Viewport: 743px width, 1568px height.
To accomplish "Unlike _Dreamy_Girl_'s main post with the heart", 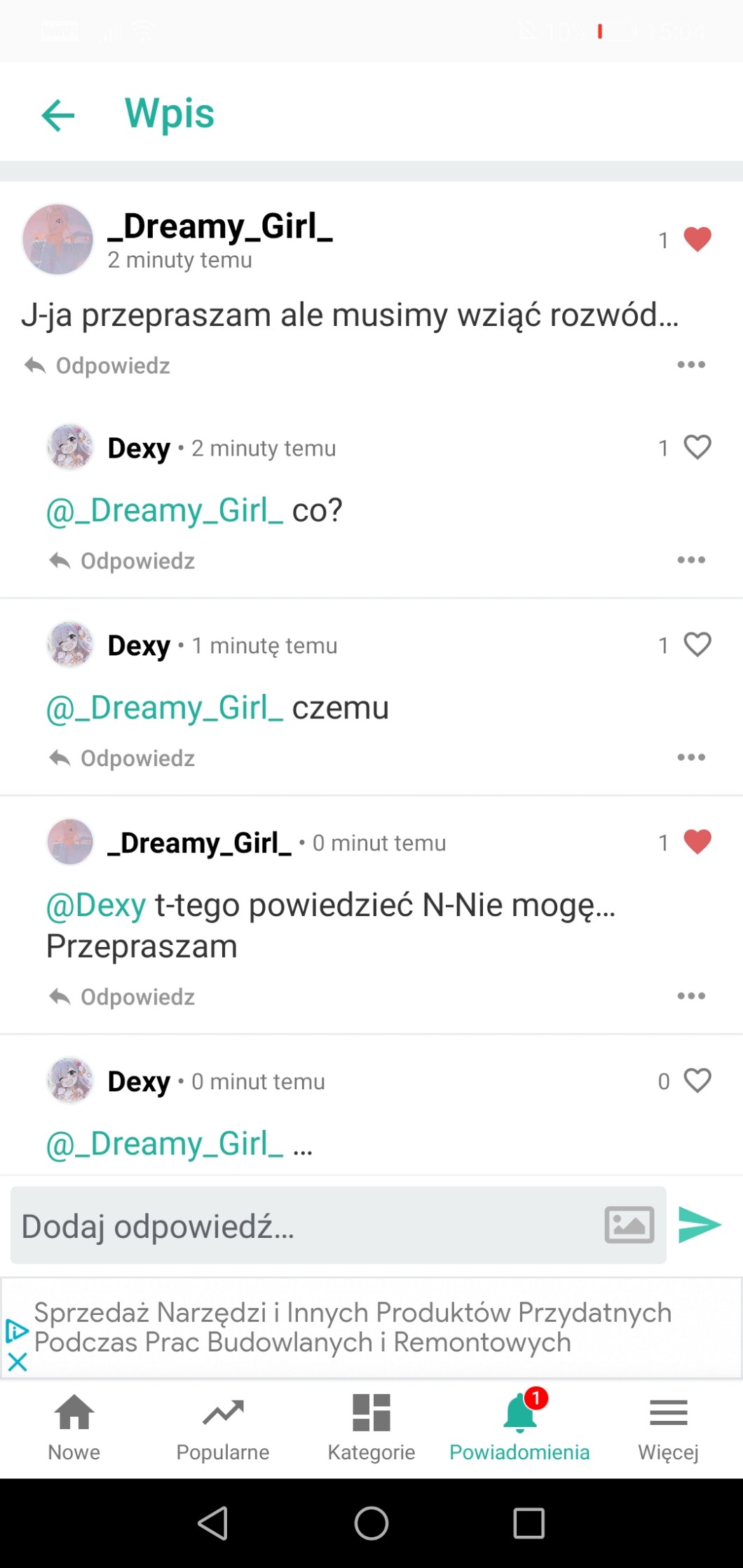I will 697,240.
